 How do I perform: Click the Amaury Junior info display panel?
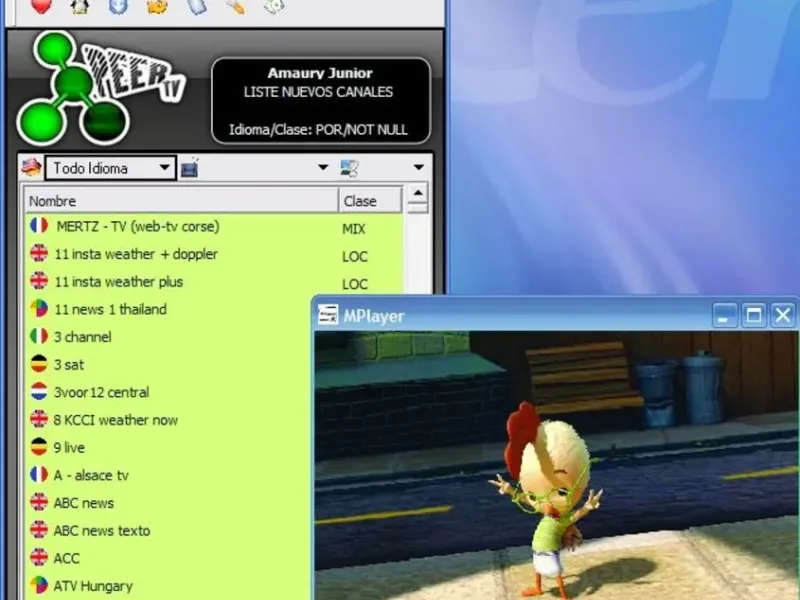click(321, 101)
